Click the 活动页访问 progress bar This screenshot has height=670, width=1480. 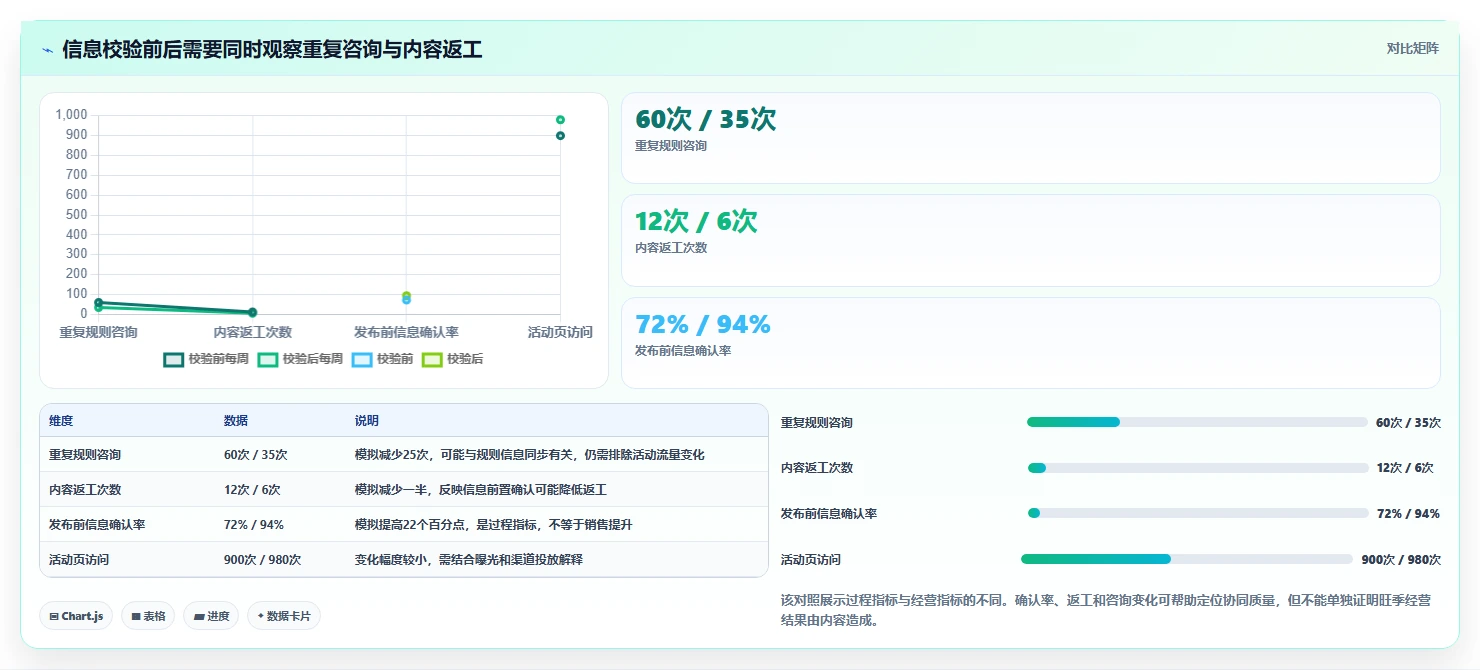[1187, 559]
